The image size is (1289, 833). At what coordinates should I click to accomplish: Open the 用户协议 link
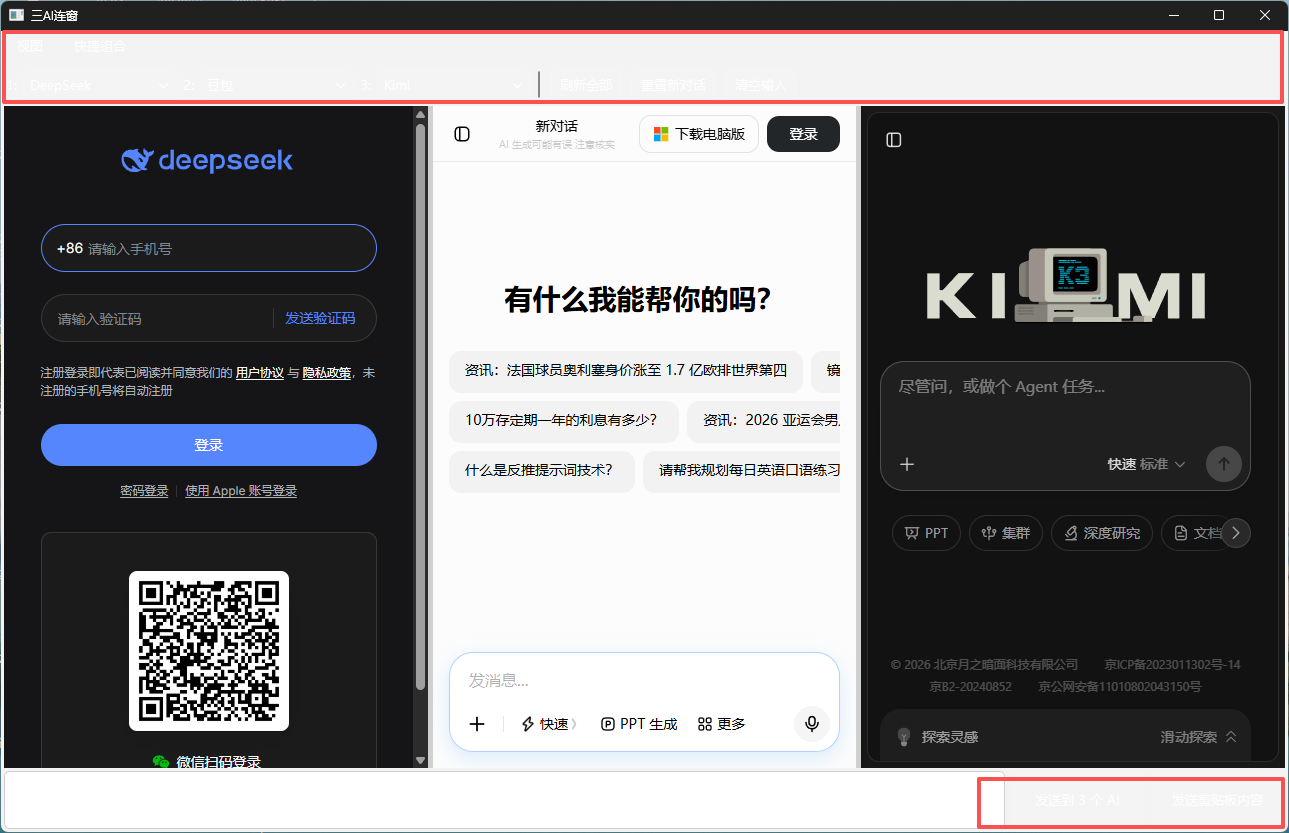[x=260, y=373]
